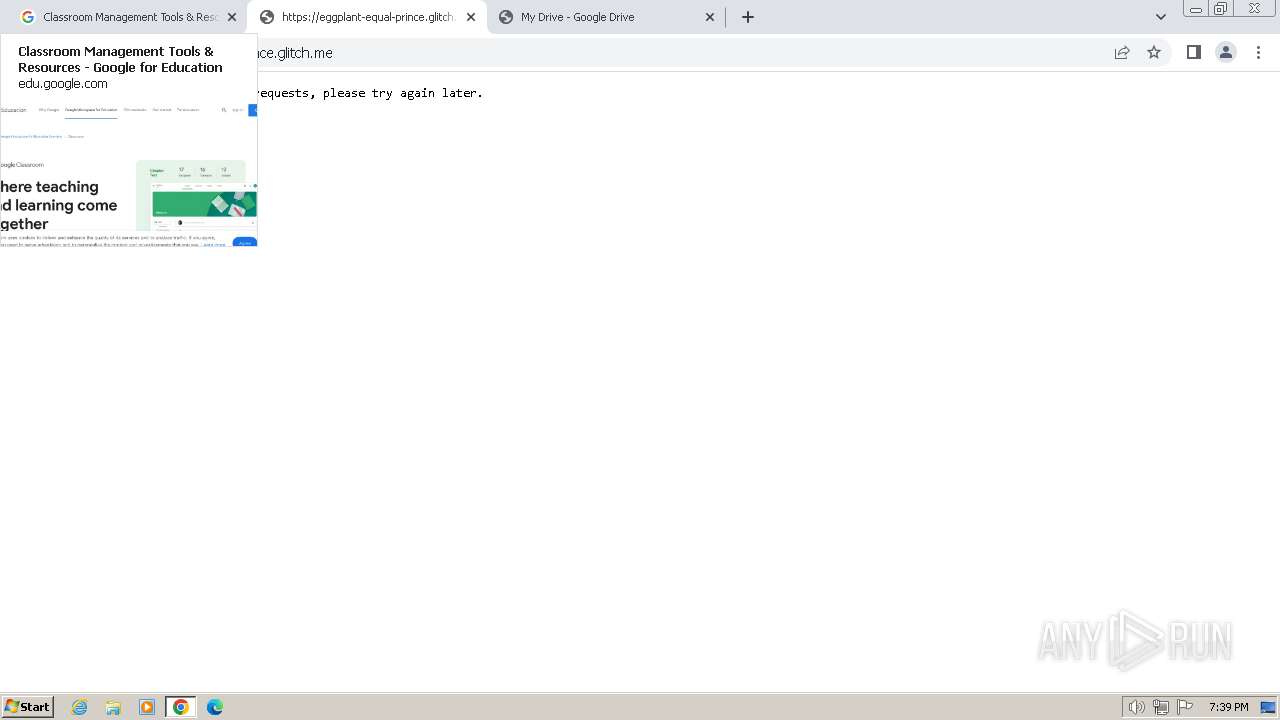Select the Chrome taskbar button
The image size is (1280, 720).
[181, 707]
